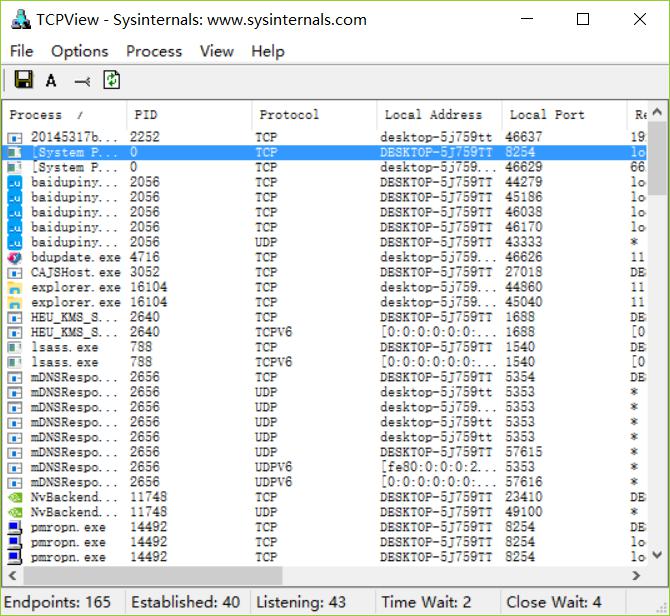This screenshot has width=670, height=616.
Task: Click the first explorer.exe folder icon
Action: (x=15, y=287)
